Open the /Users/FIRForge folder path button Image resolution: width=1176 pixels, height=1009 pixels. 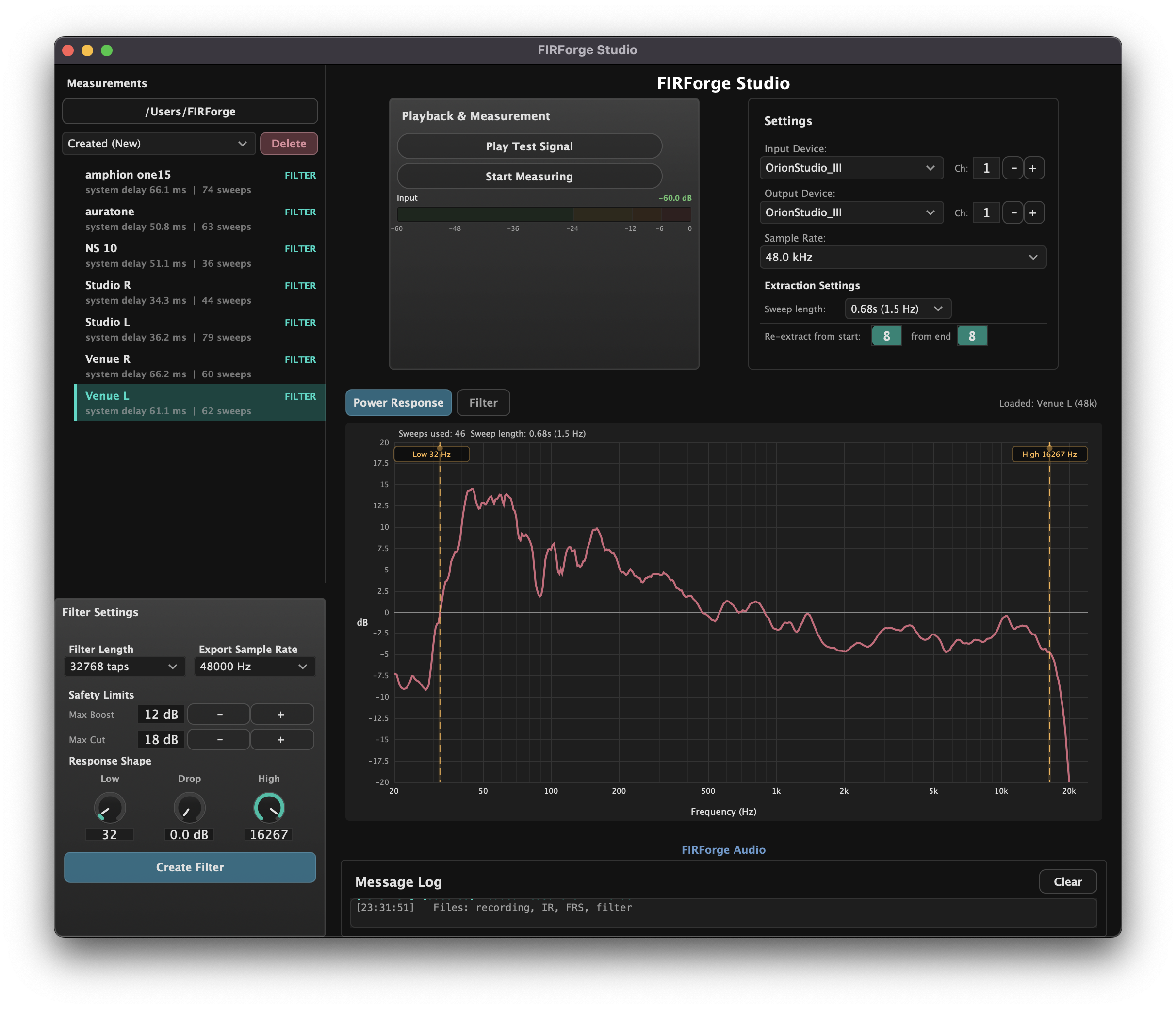pos(190,111)
